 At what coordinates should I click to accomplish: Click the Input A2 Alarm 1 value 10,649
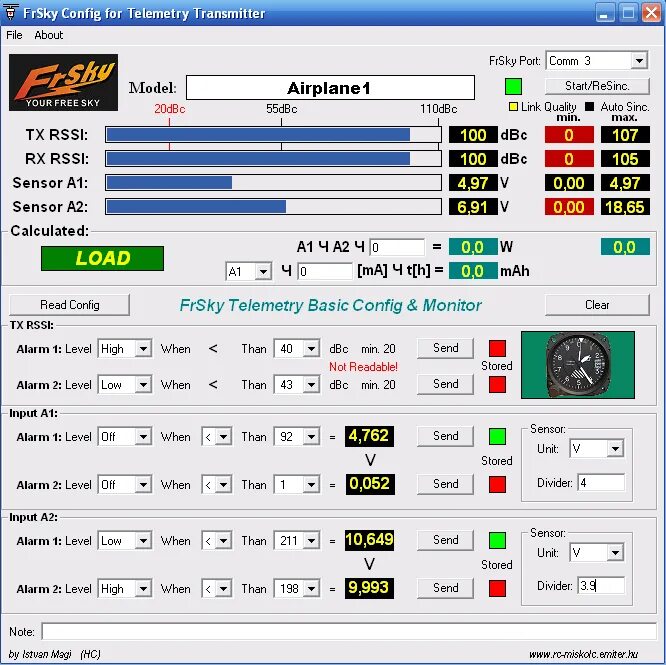pos(369,540)
